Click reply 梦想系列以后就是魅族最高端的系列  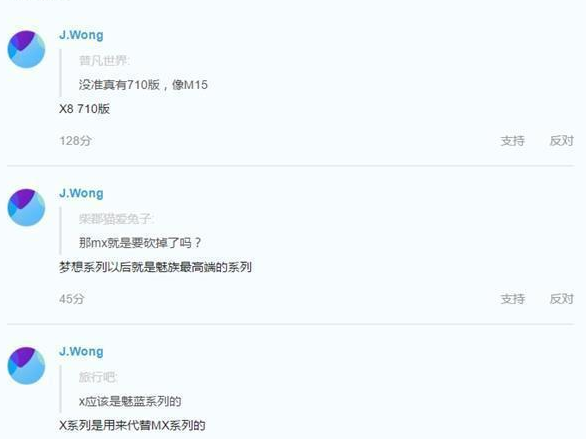click(155, 267)
